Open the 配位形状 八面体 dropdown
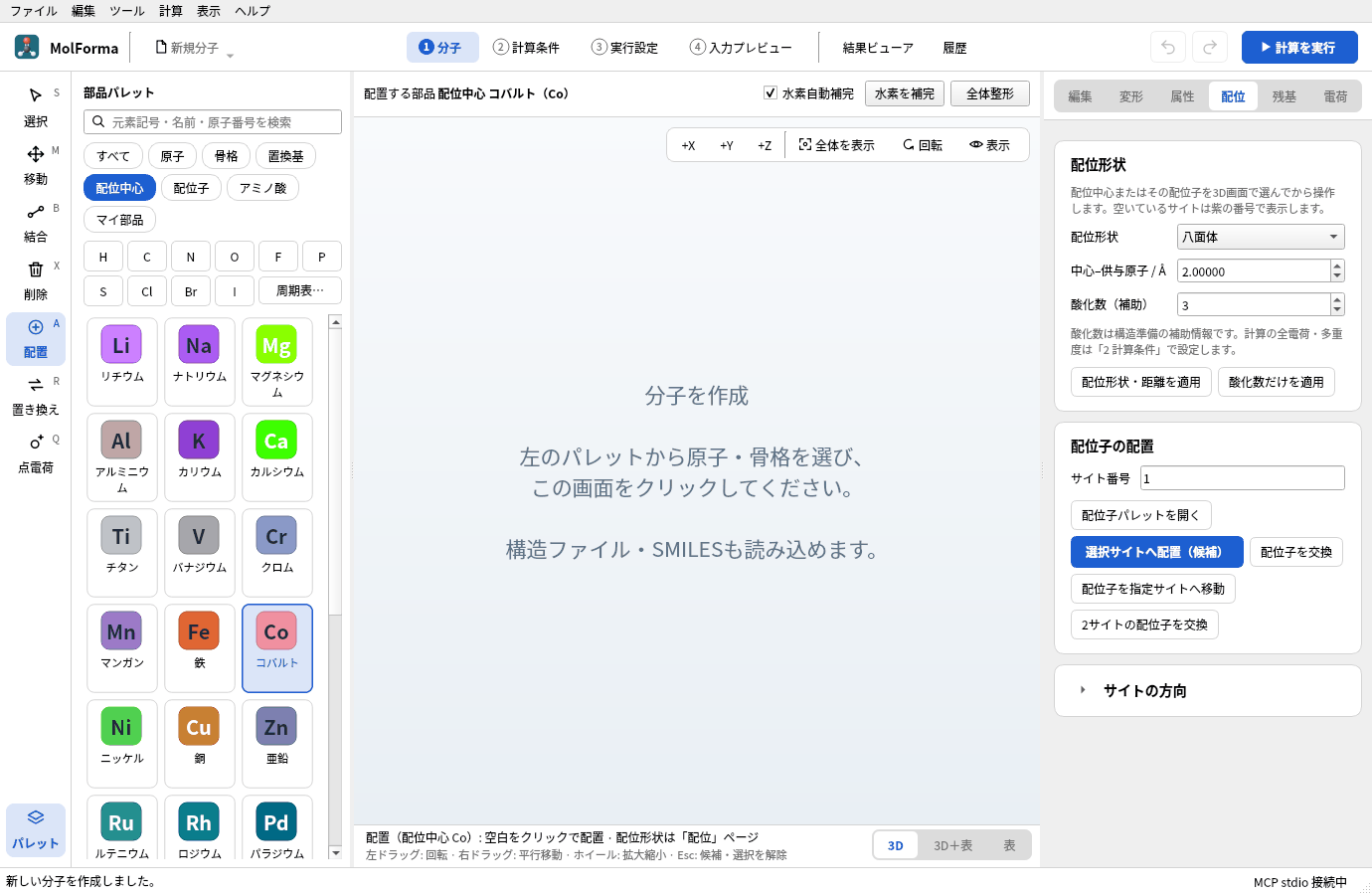 pos(1261,237)
